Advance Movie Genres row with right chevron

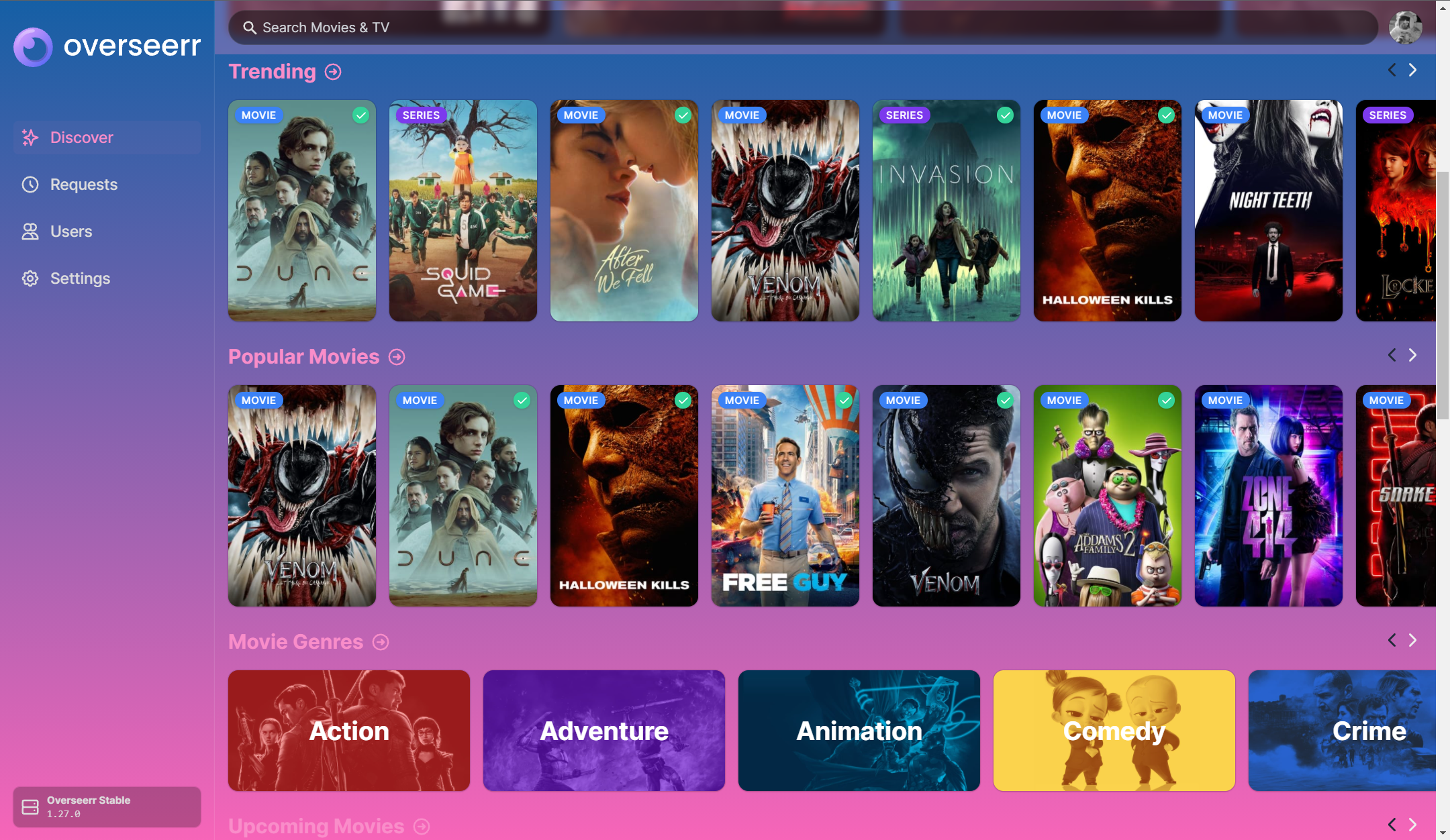click(1412, 640)
